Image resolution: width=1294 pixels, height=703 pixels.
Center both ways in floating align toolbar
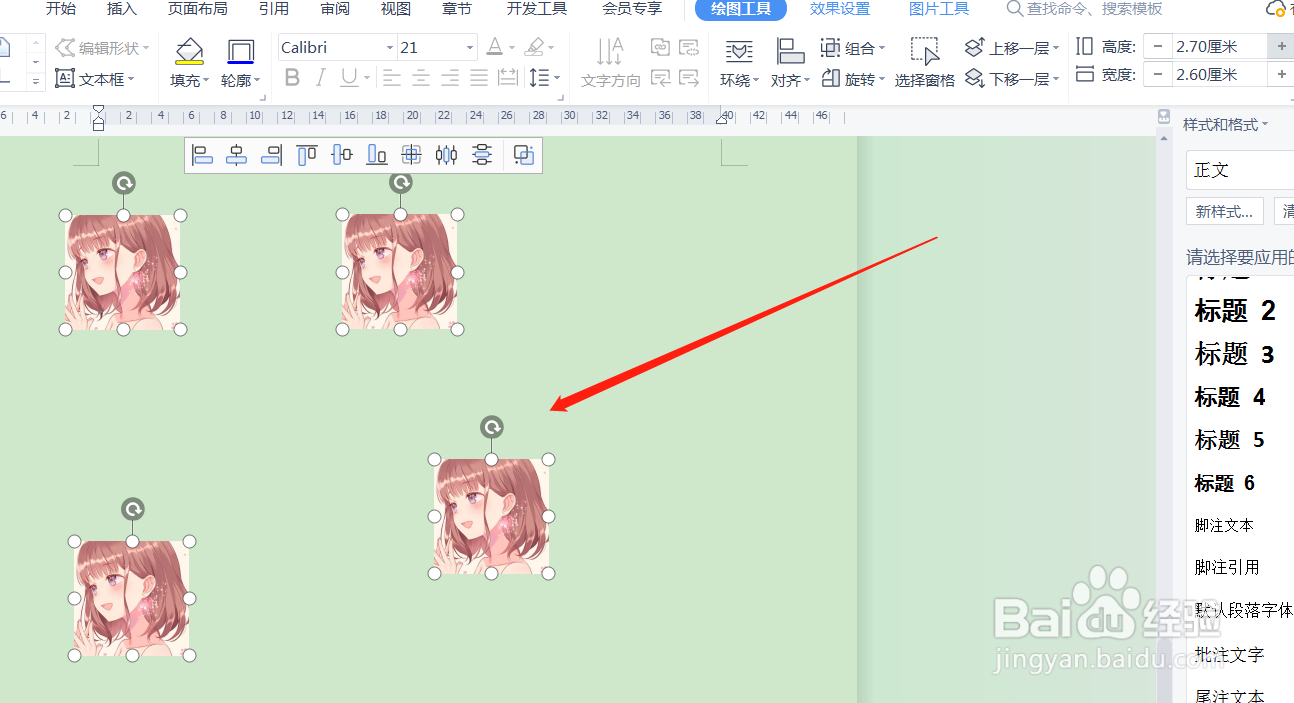411,155
